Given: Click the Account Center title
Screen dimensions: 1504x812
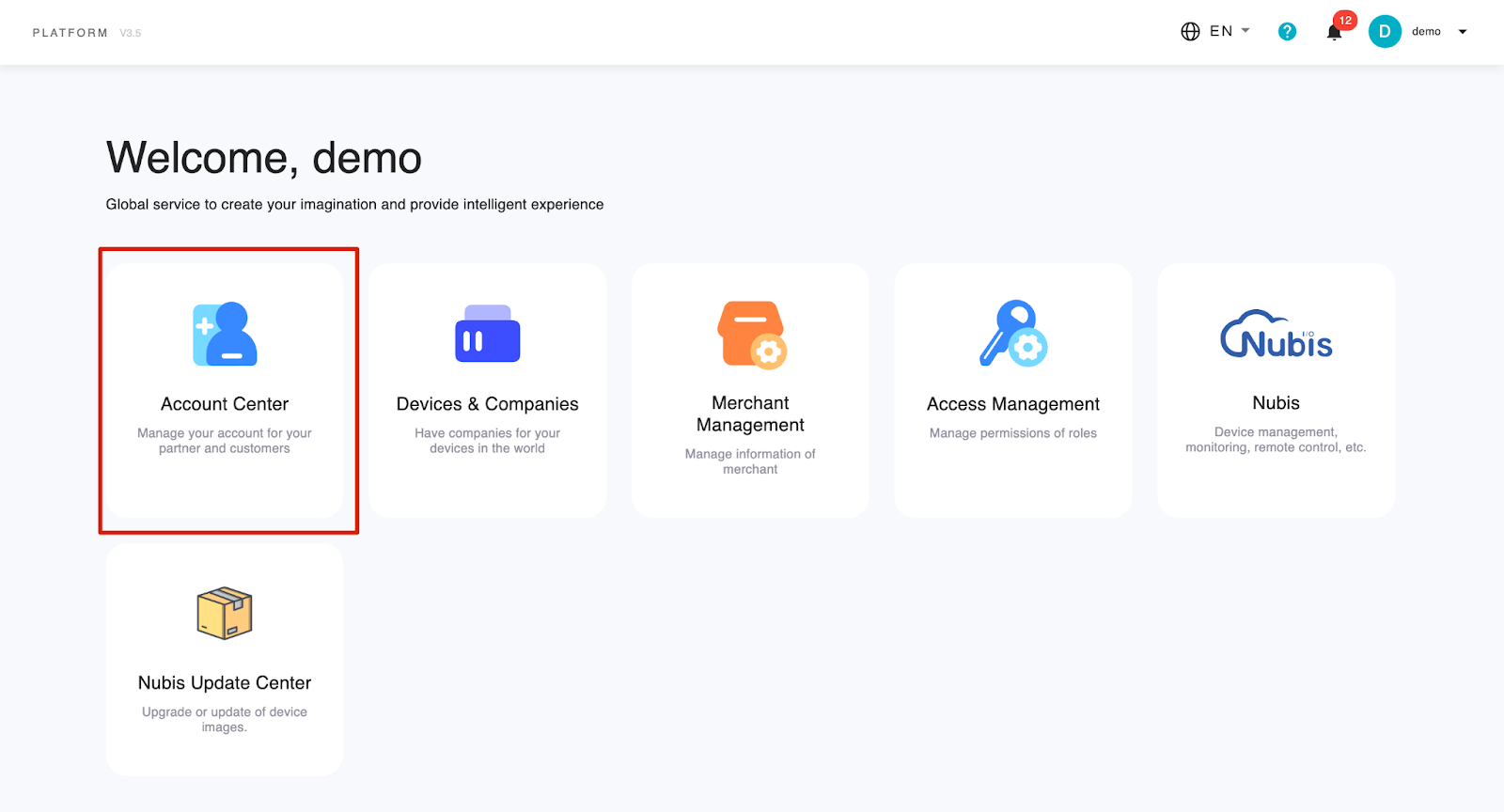Looking at the screenshot, I should [x=225, y=404].
